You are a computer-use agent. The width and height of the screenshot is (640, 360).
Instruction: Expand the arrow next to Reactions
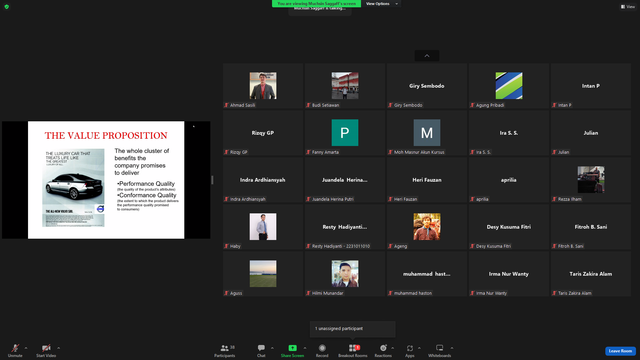pyautogui.click(x=393, y=348)
